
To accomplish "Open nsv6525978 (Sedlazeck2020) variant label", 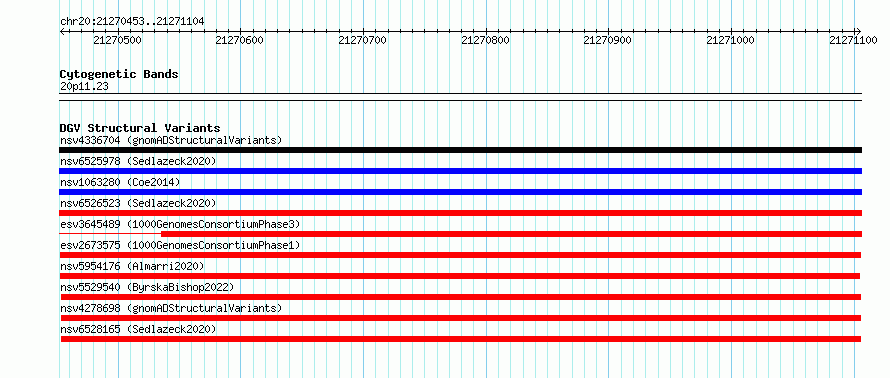I will pos(138,161).
